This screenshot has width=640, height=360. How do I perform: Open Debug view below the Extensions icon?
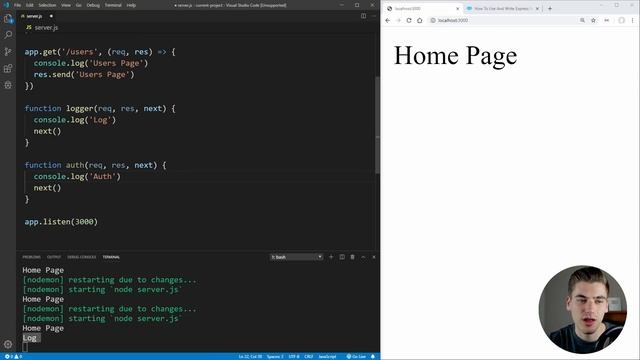(8, 85)
